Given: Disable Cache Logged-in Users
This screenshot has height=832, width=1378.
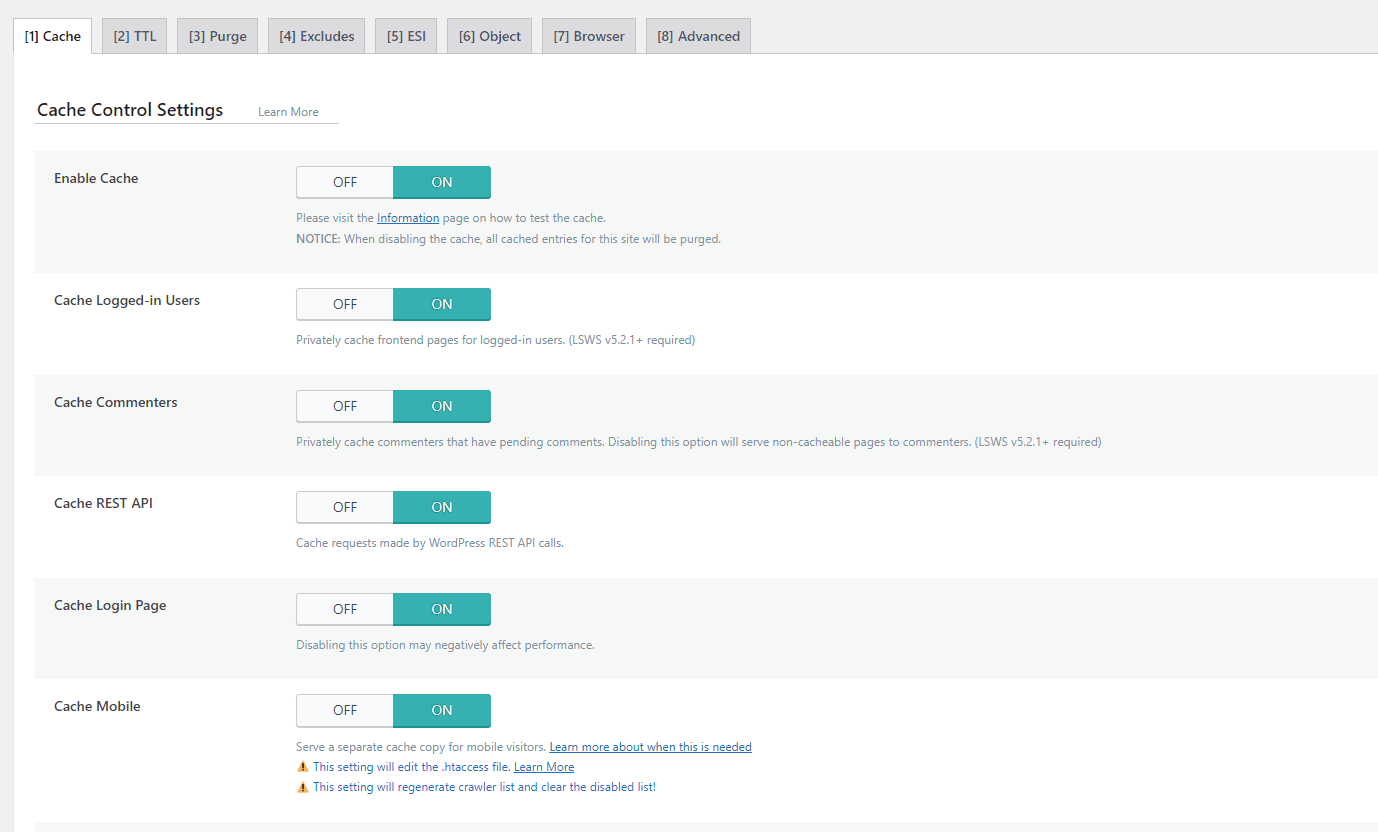Looking at the screenshot, I should 344,304.
